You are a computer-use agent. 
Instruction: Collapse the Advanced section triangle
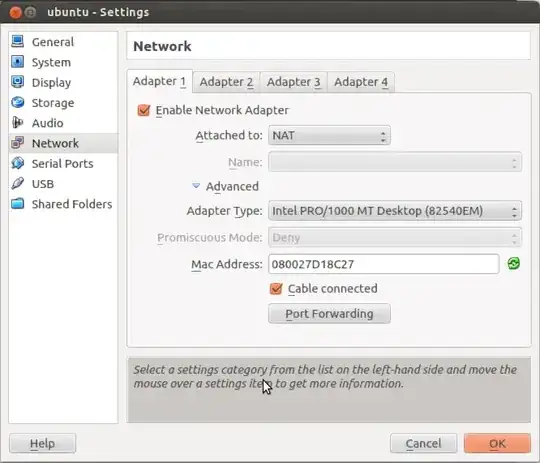[196, 186]
